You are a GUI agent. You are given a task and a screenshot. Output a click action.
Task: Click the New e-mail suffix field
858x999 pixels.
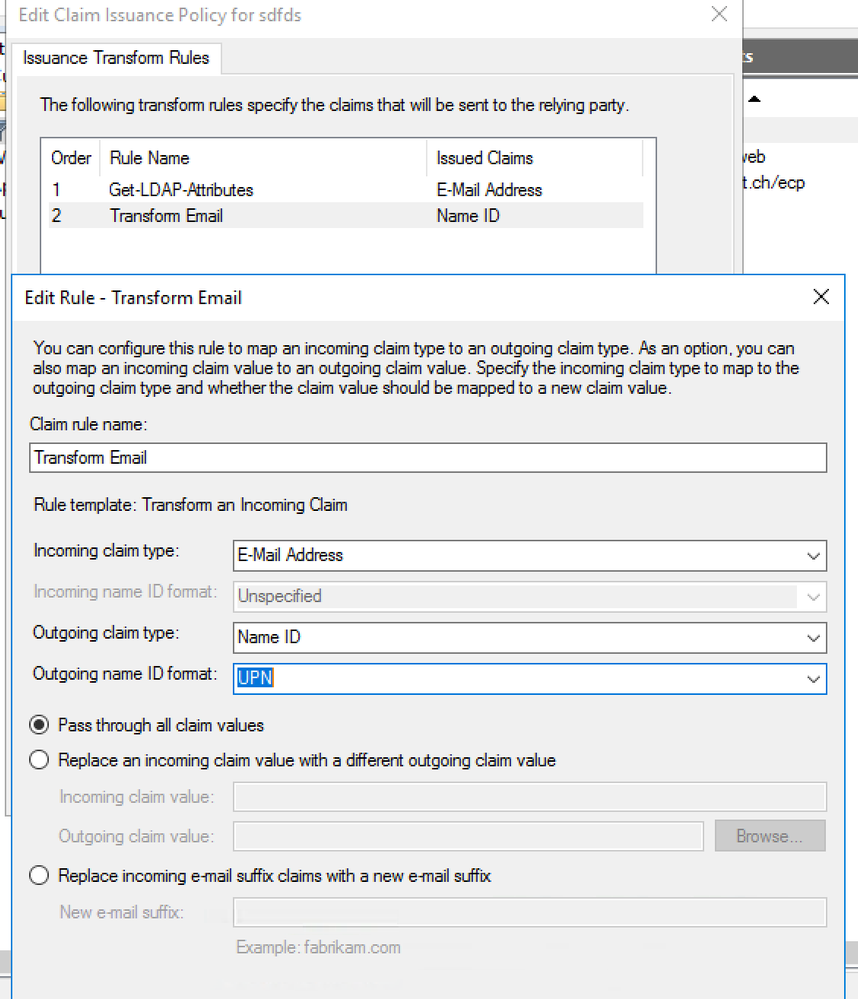(x=529, y=912)
